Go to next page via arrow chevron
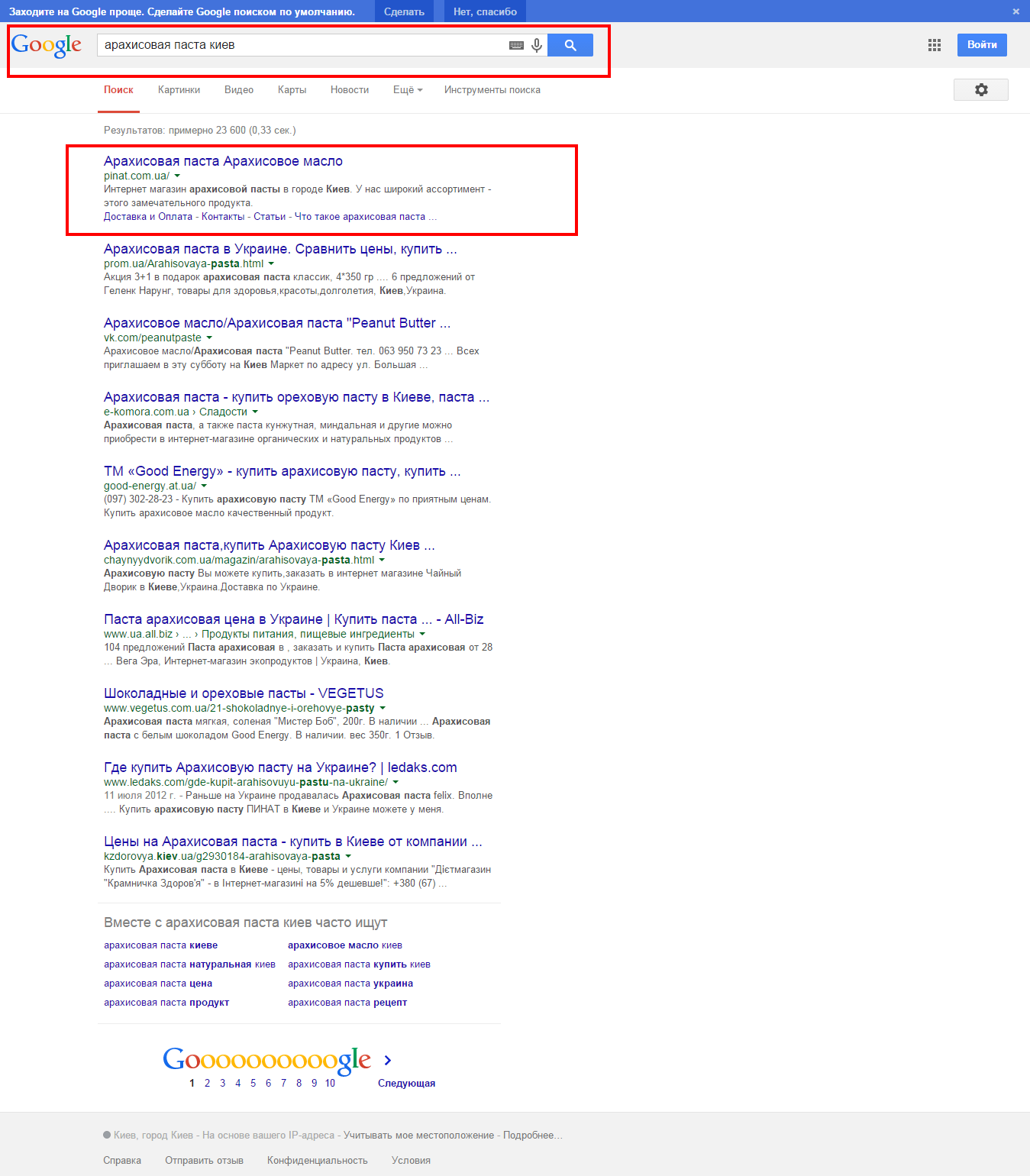1030x1176 pixels. tap(388, 1060)
